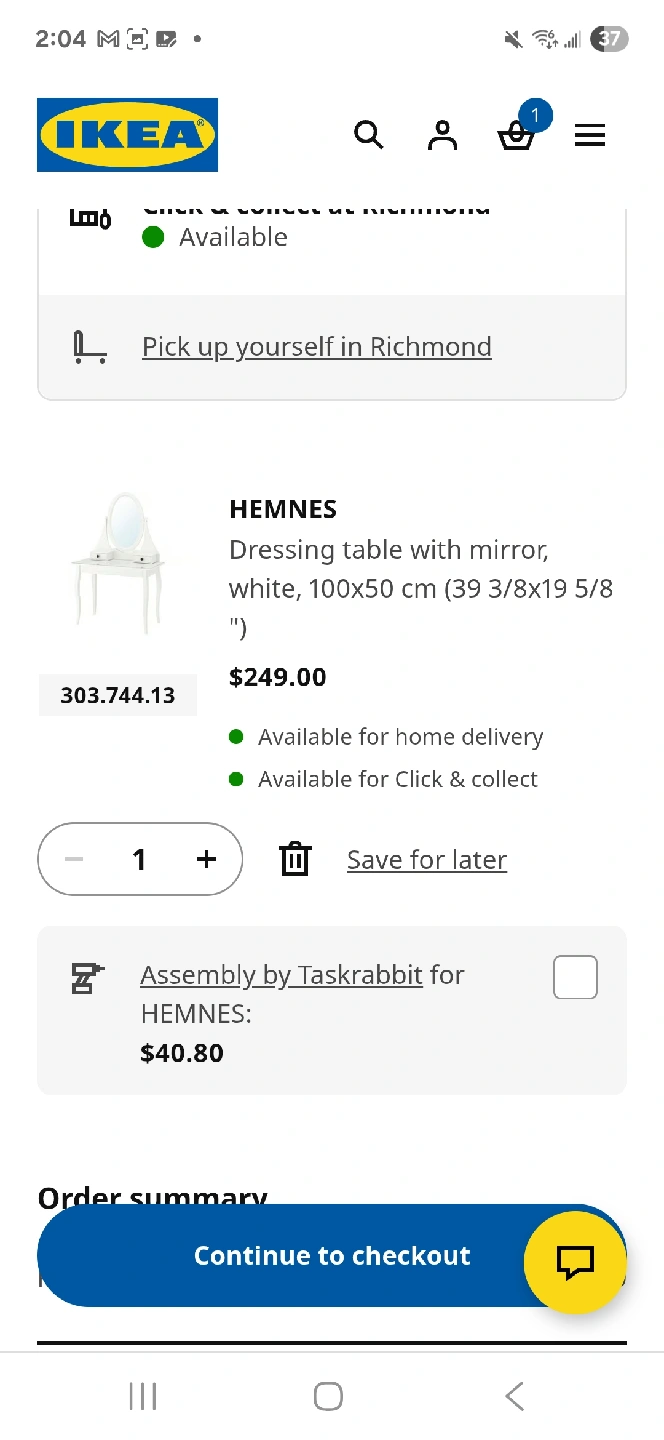Open Pick up yourself in Richmond link

(x=317, y=347)
